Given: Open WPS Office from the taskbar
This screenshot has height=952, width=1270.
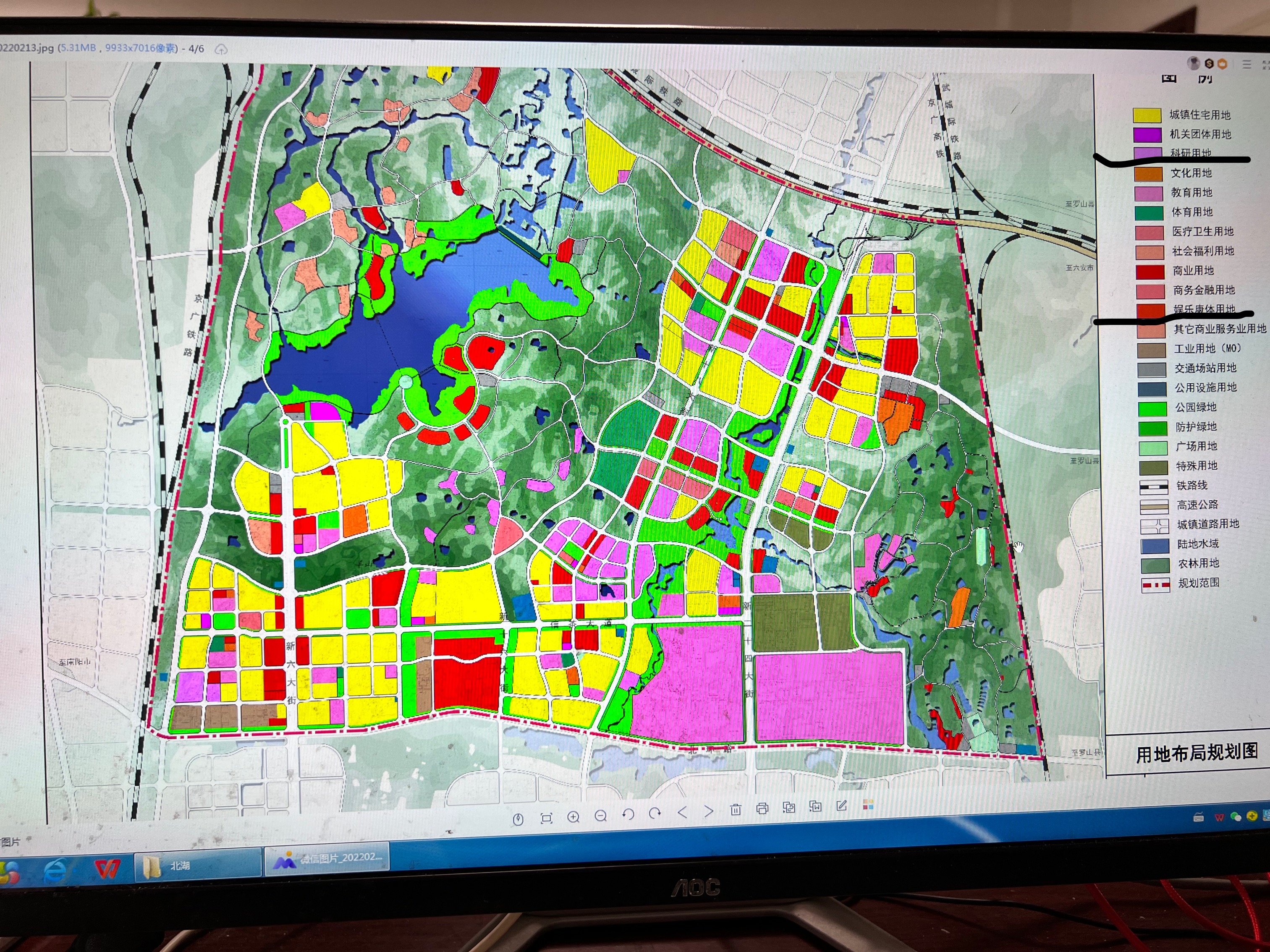Looking at the screenshot, I should [x=107, y=869].
